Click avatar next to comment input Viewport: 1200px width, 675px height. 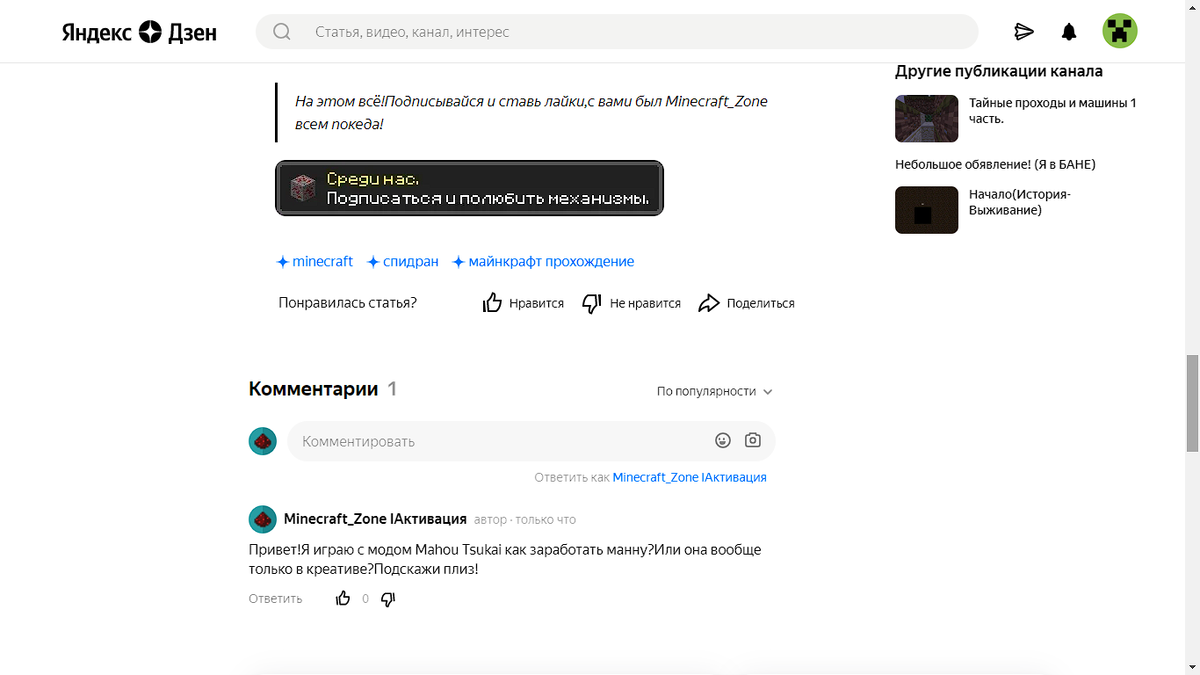point(262,441)
